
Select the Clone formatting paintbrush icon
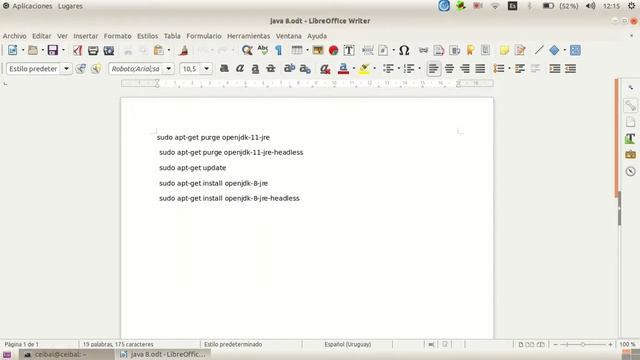184,50
